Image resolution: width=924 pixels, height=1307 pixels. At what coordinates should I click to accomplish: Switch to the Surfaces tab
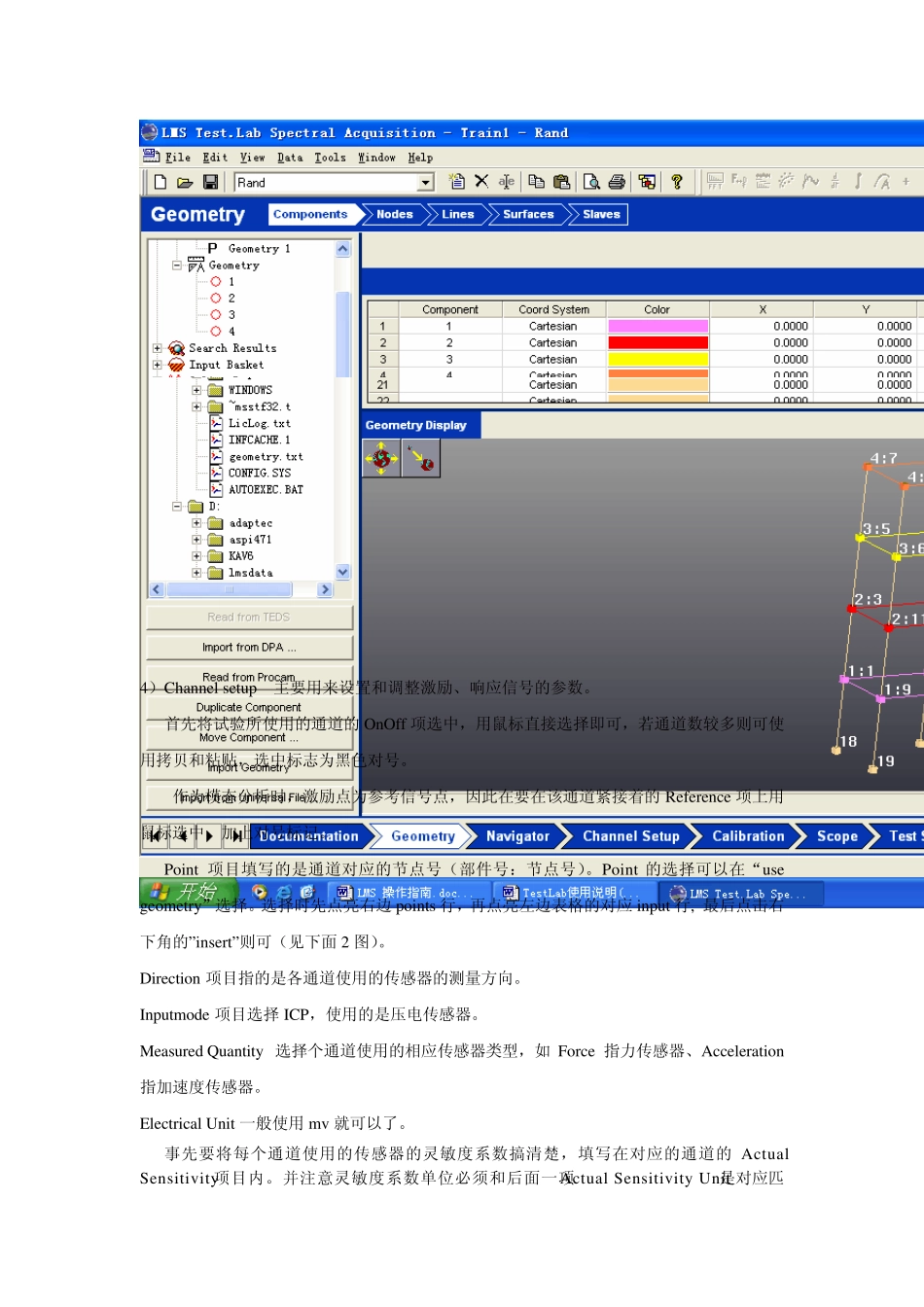(528, 214)
